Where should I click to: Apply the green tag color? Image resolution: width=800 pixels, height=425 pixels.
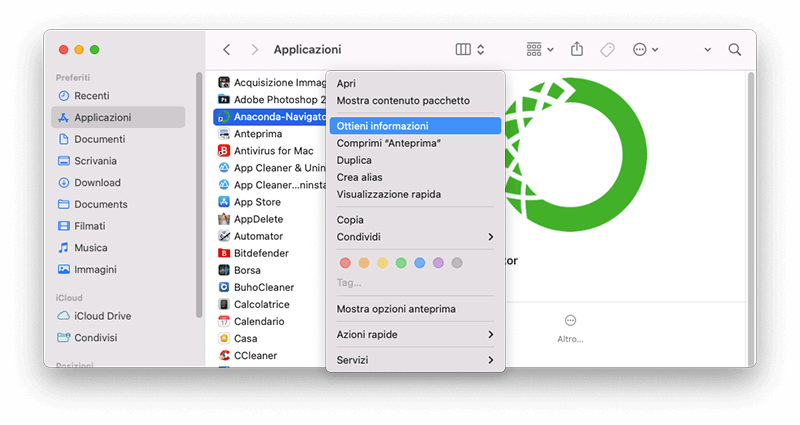coord(401,263)
